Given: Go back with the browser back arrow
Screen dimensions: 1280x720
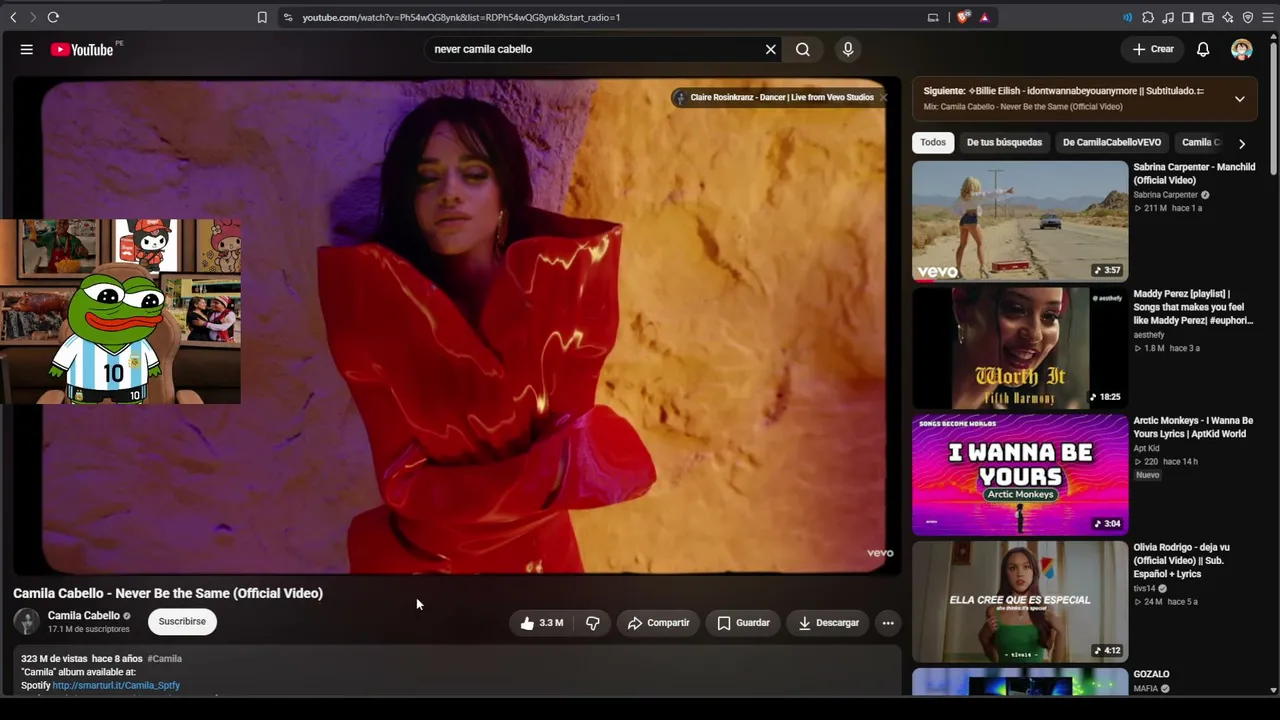Looking at the screenshot, I should click(x=13, y=17).
